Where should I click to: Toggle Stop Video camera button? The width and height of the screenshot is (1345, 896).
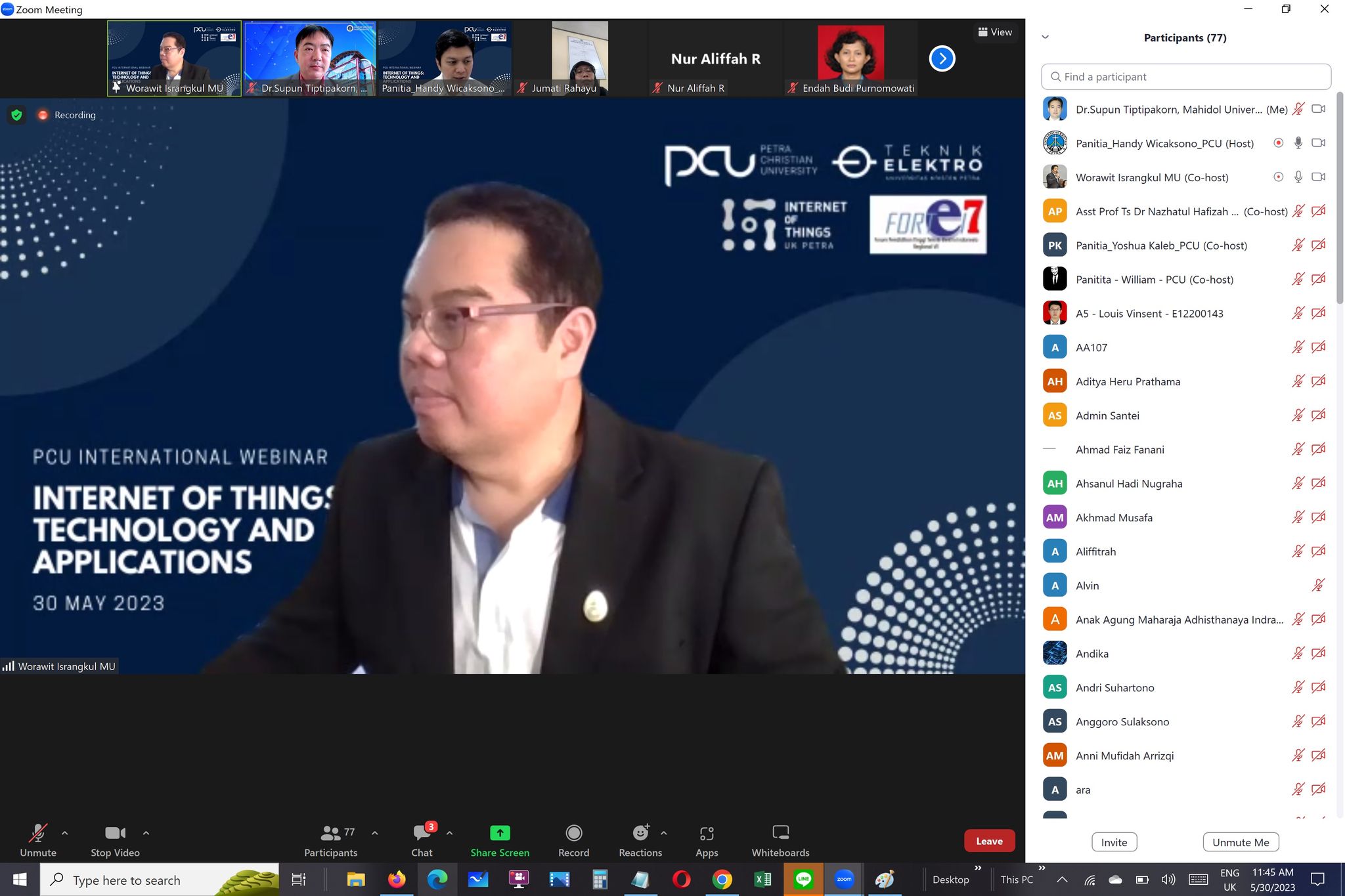click(115, 834)
